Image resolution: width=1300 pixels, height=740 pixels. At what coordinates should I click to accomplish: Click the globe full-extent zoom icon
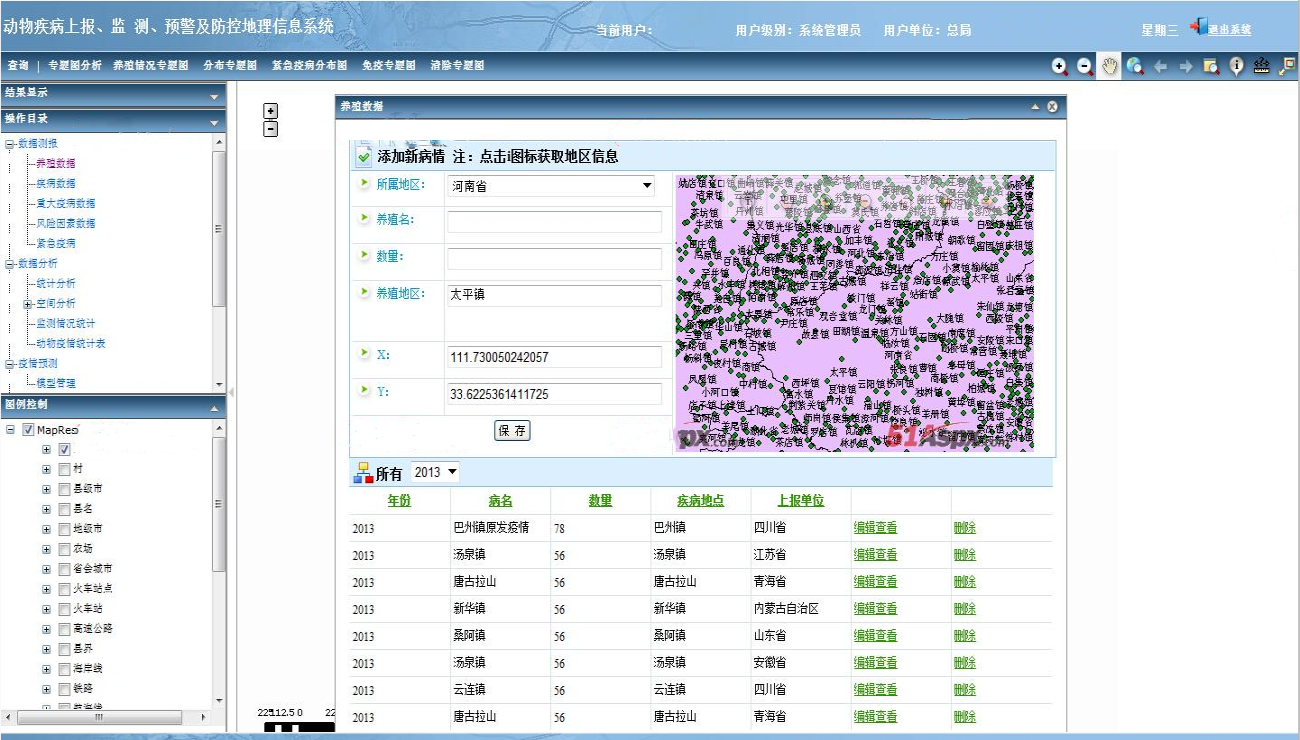1135,66
